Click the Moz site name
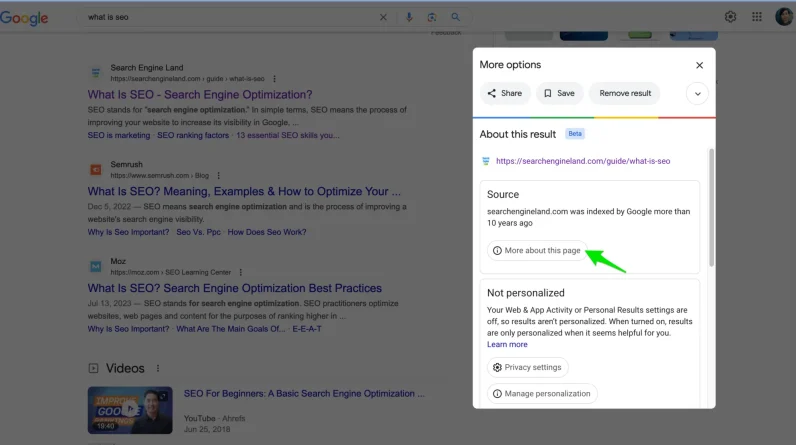The height and width of the screenshot is (445, 796). (118, 261)
